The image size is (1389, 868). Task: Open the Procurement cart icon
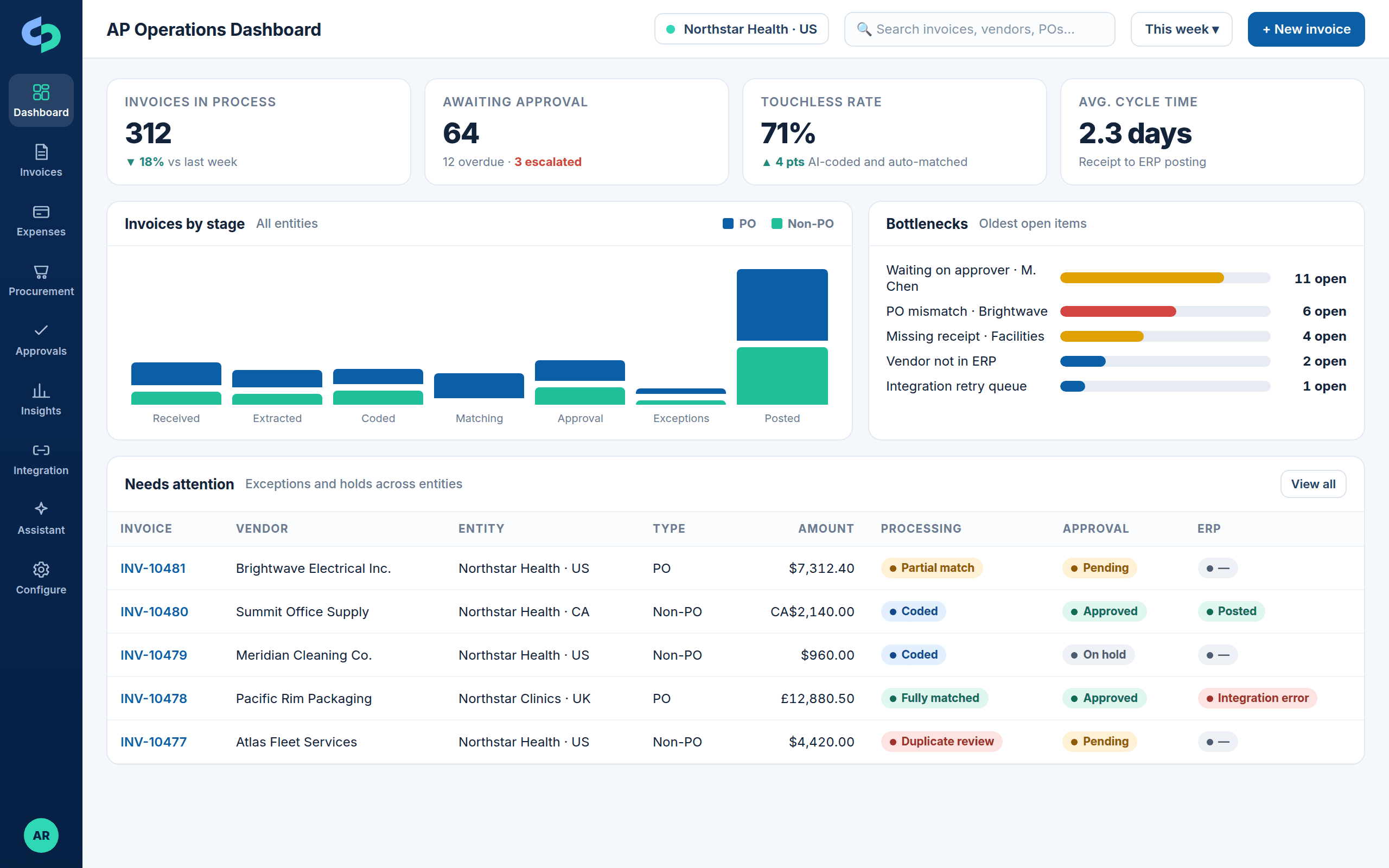pos(41,272)
